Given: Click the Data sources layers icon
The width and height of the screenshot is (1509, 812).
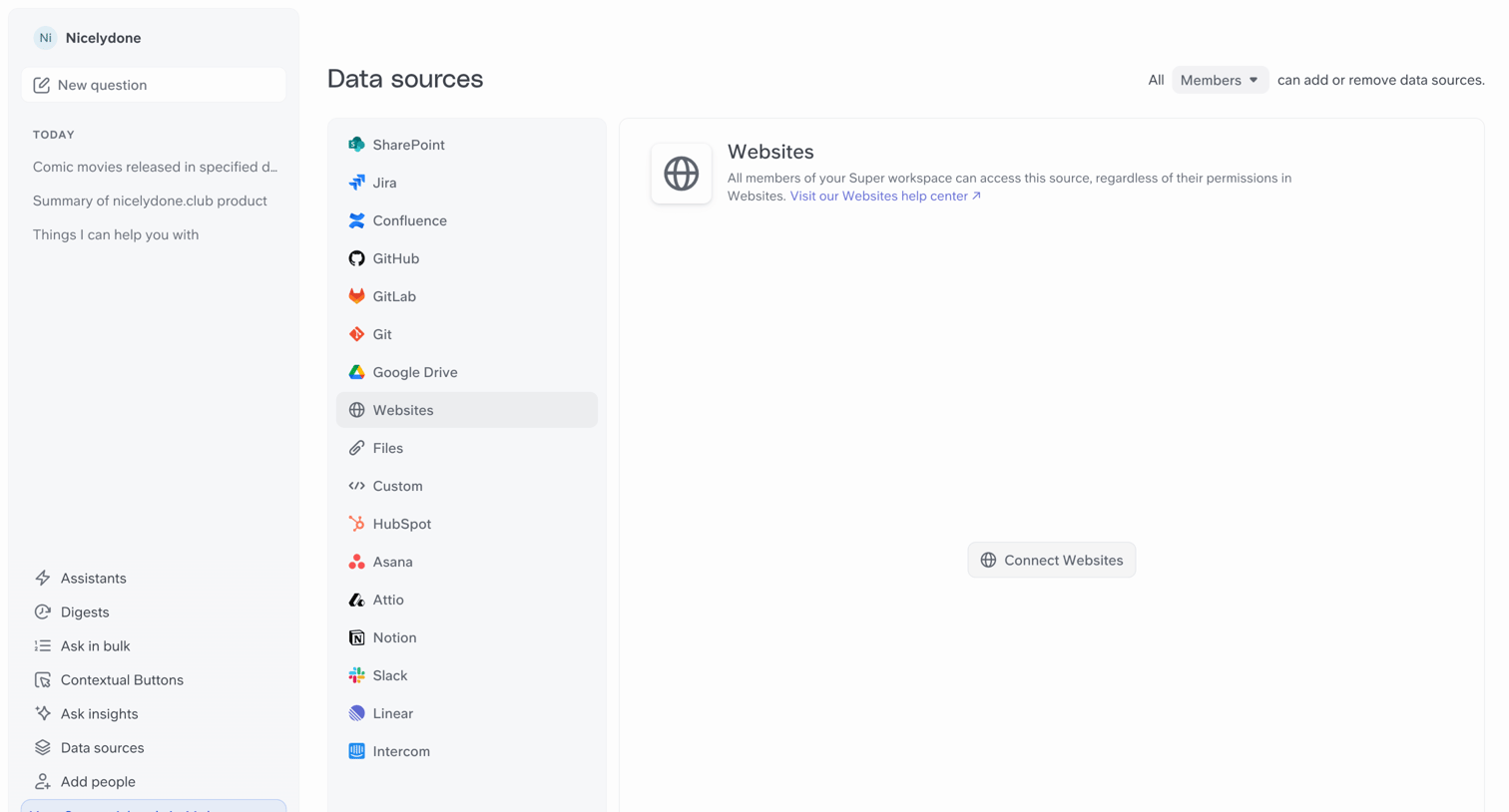Looking at the screenshot, I should click(x=42, y=748).
